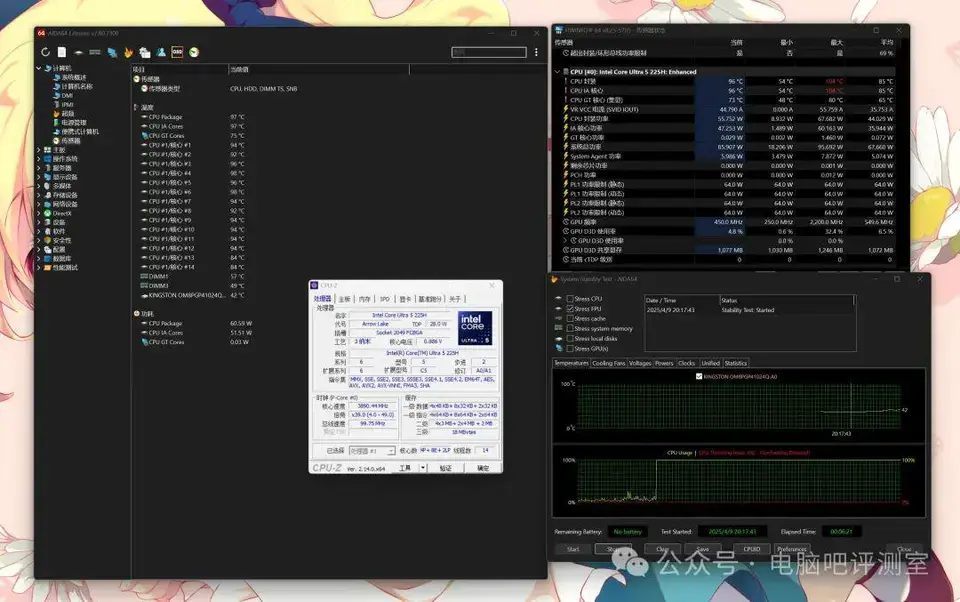Open the 关于 tab in CPU-Z
The width and height of the screenshot is (960, 602).
[455, 299]
